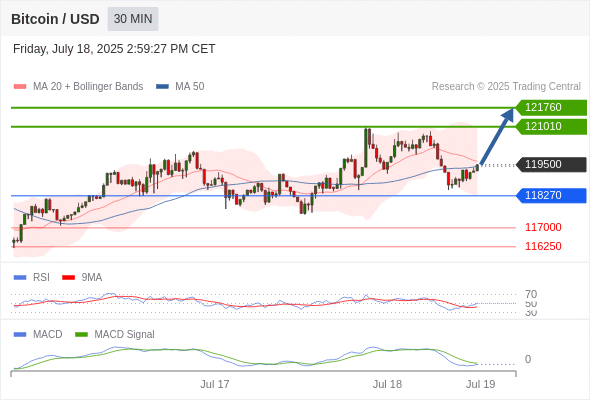Click the MA 50 legend swatch
This screenshot has width=590, height=400.
163,87
